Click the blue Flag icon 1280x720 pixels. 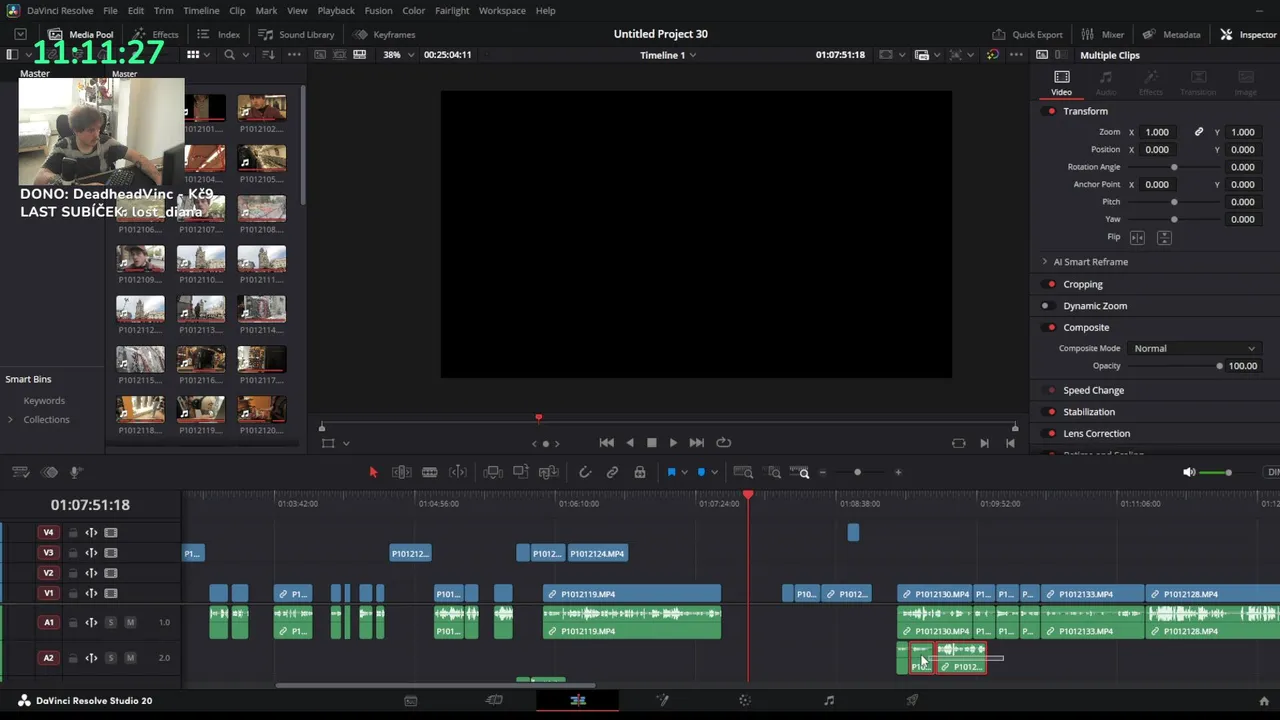coord(671,472)
